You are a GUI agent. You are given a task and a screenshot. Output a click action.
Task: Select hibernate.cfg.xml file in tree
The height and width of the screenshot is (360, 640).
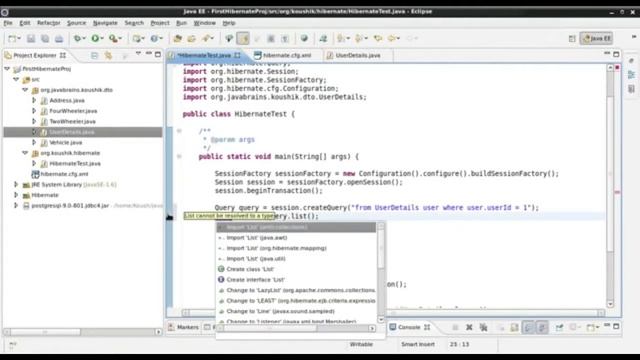tap(64, 174)
